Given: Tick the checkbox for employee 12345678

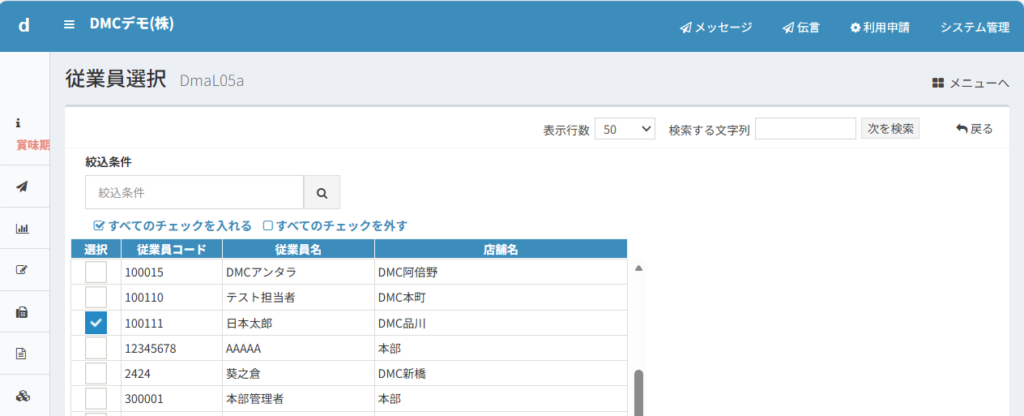Looking at the screenshot, I should [x=96, y=348].
